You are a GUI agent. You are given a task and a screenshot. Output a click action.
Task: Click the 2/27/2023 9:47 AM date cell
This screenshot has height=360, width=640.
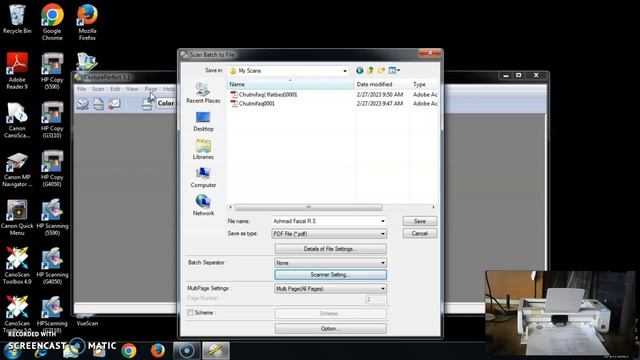380,103
